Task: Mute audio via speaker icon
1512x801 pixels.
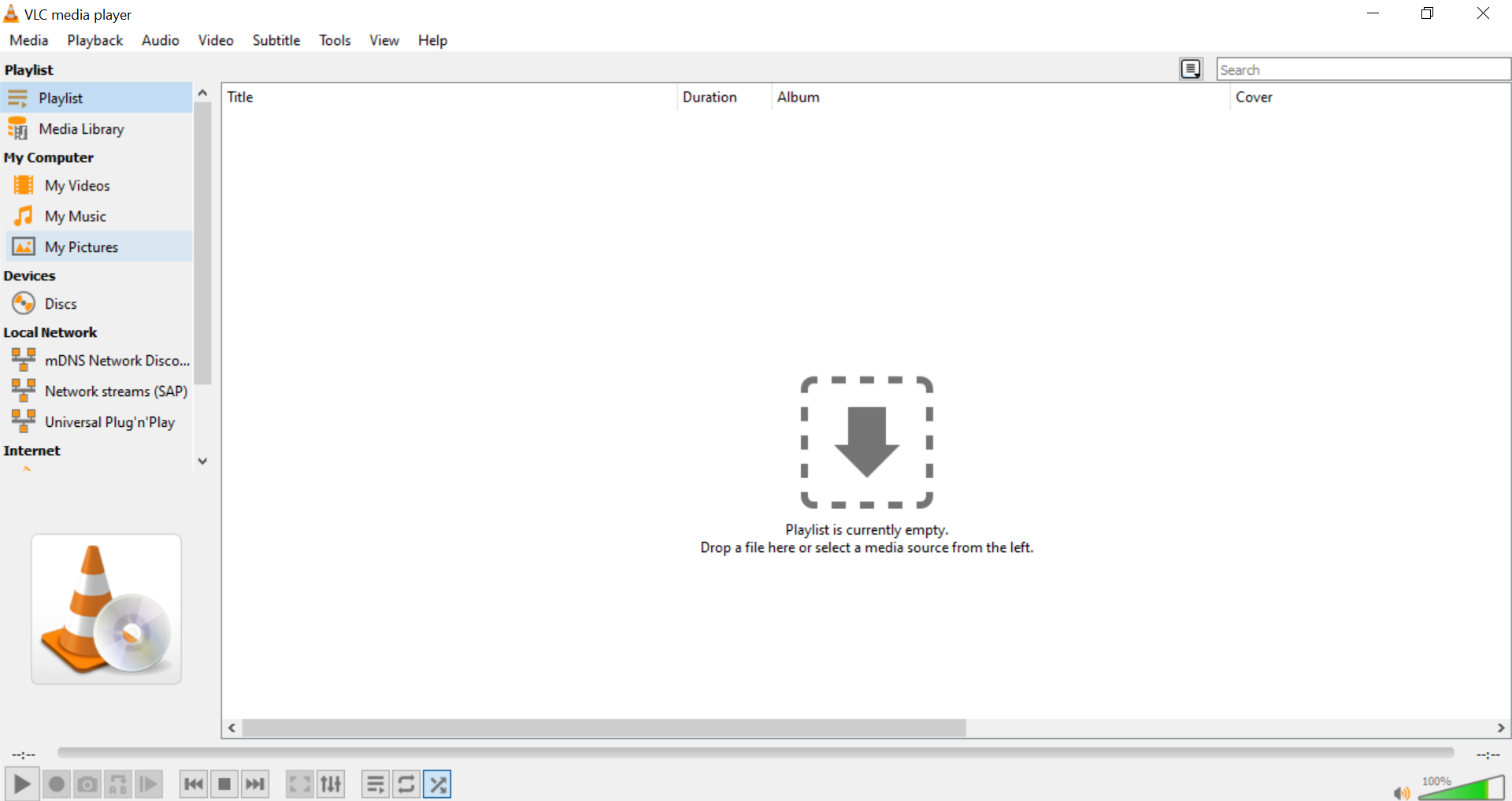Action: coord(1401,792)
